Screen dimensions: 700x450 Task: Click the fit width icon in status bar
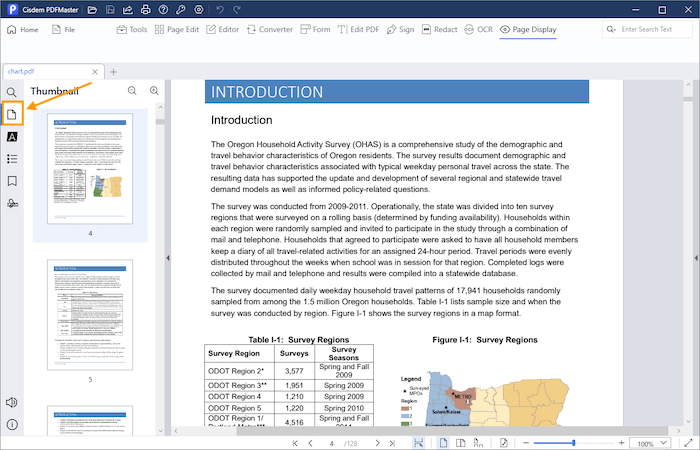(418, 443)
